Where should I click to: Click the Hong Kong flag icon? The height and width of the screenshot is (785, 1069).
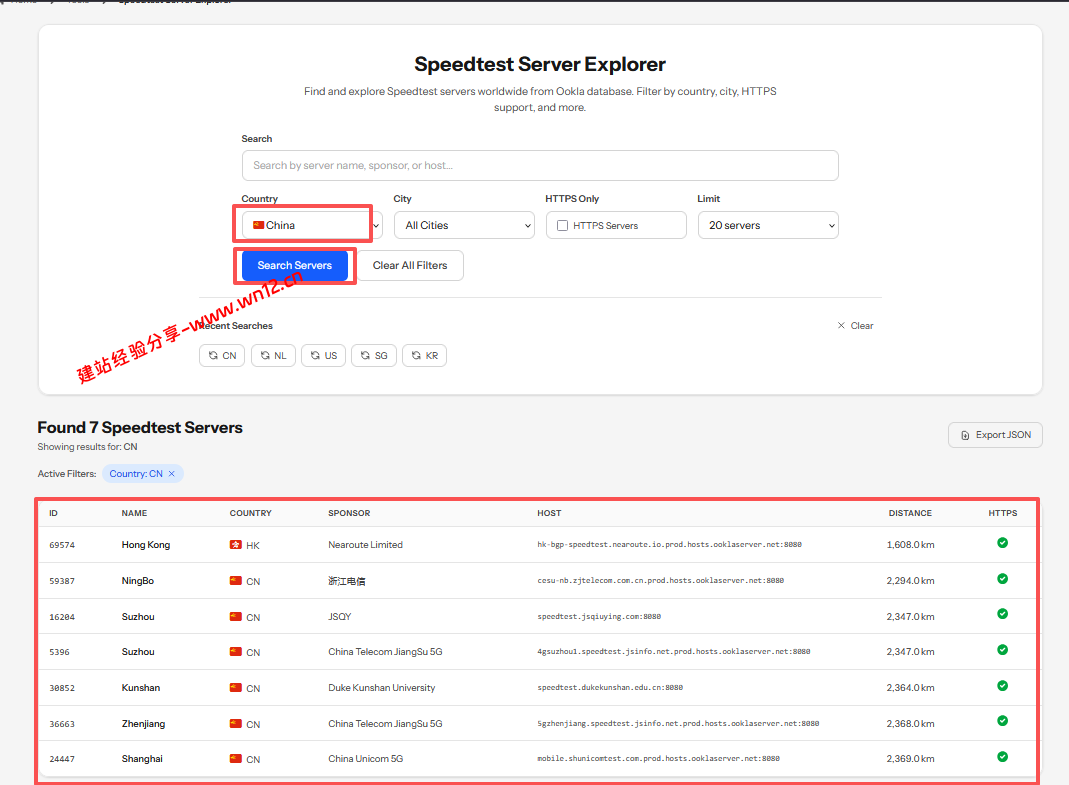(x=236, y=545)
